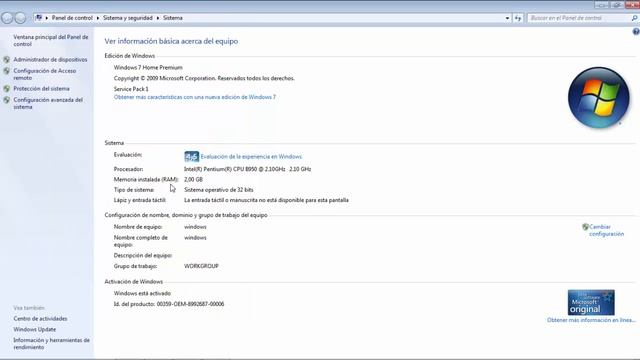Open 'Información y herramientas de rendimiento'
This screenshot has height=360, width=640.
click(x=51, y=344)
